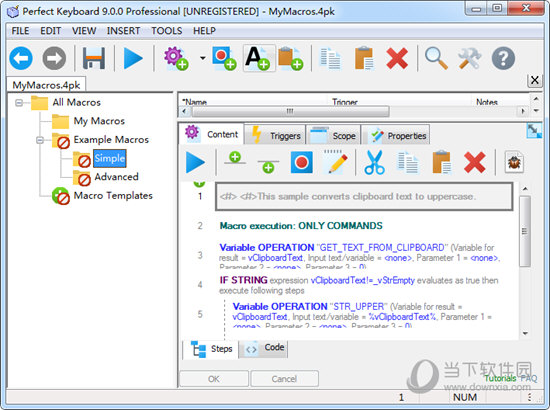Paste with the main toolbar clipboard icon
550x410 pixels.
pyautogui.click(x=364, y=58)
